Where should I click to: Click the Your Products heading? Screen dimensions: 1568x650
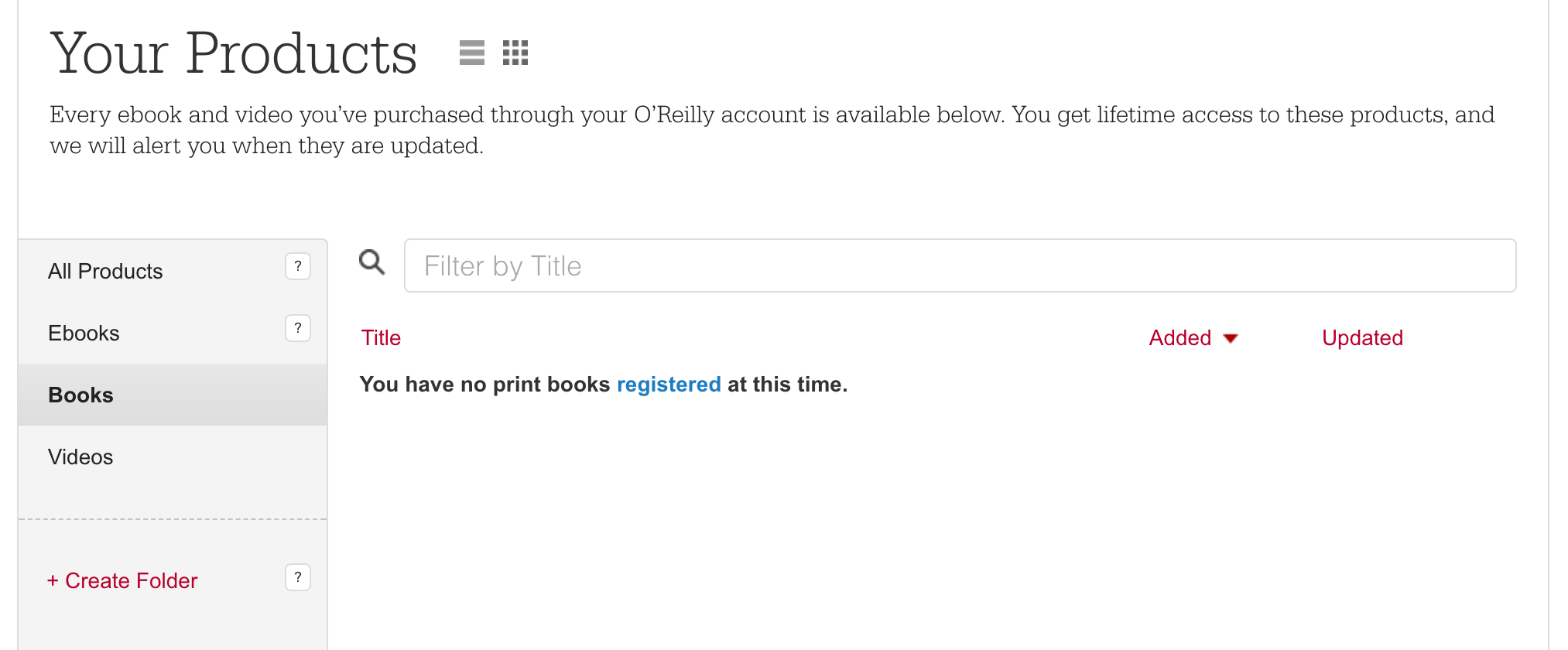click(234, 53)
